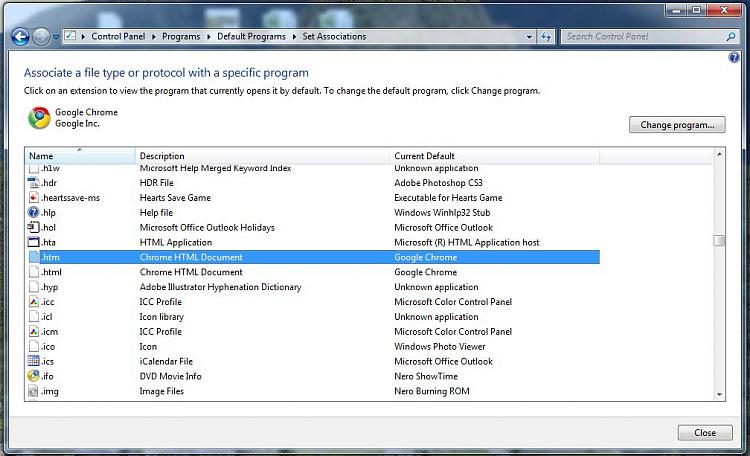Viewport: 750px width, 456px height.
Task: Select the .html file icon
Action: pos(33,272)
